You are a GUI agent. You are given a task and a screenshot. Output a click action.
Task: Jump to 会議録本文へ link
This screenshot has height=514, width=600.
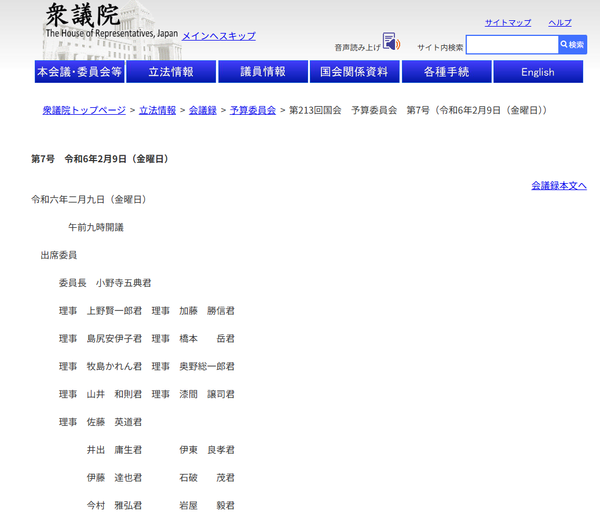click(x=558, y=185)
